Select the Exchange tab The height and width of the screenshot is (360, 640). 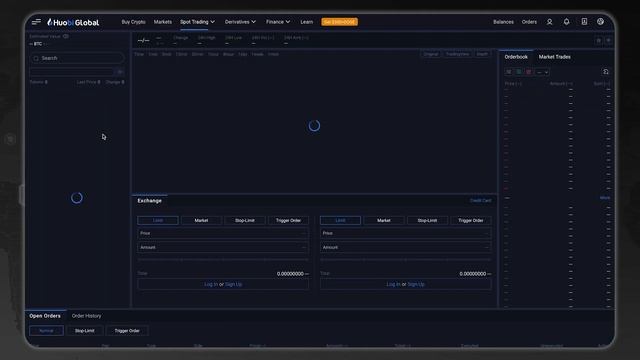point(149,201)
